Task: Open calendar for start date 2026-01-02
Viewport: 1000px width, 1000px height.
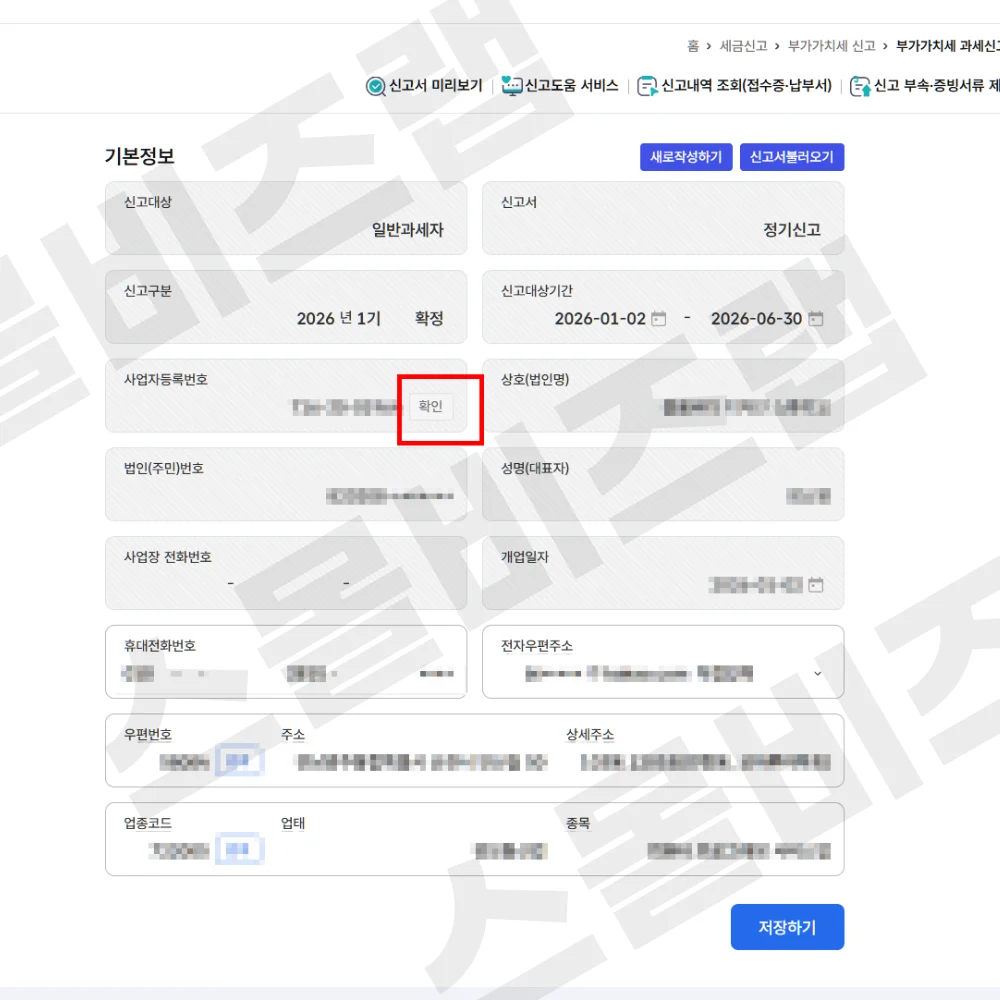Action: [x=659, y=319]
